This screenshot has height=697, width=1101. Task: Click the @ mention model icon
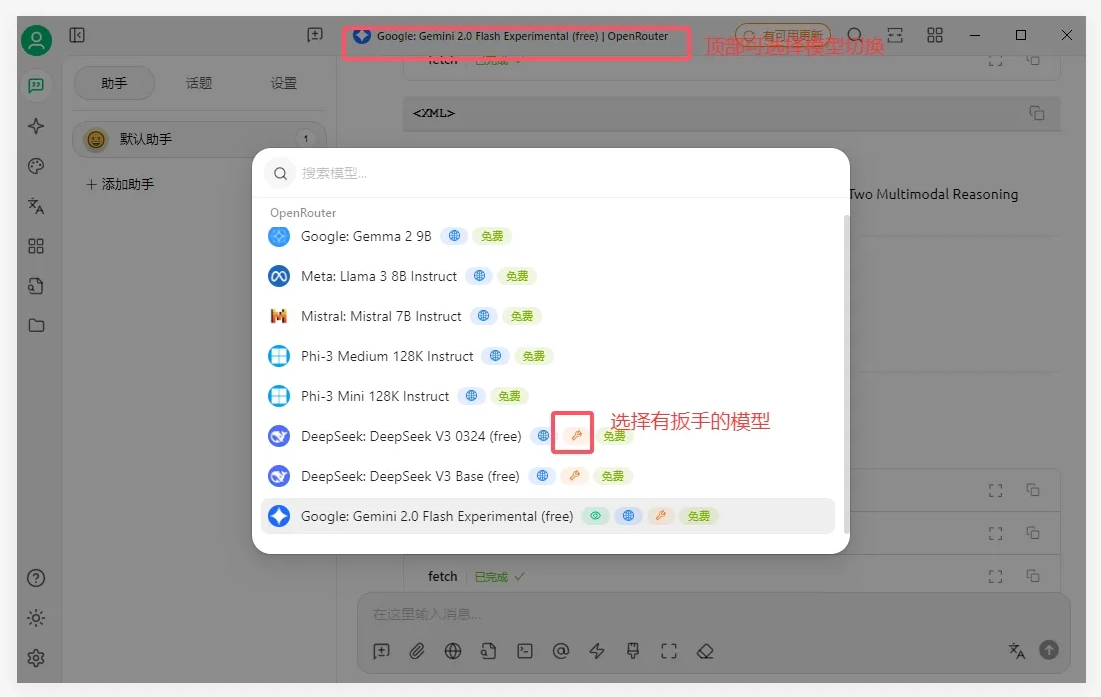[x=561, y=651]
